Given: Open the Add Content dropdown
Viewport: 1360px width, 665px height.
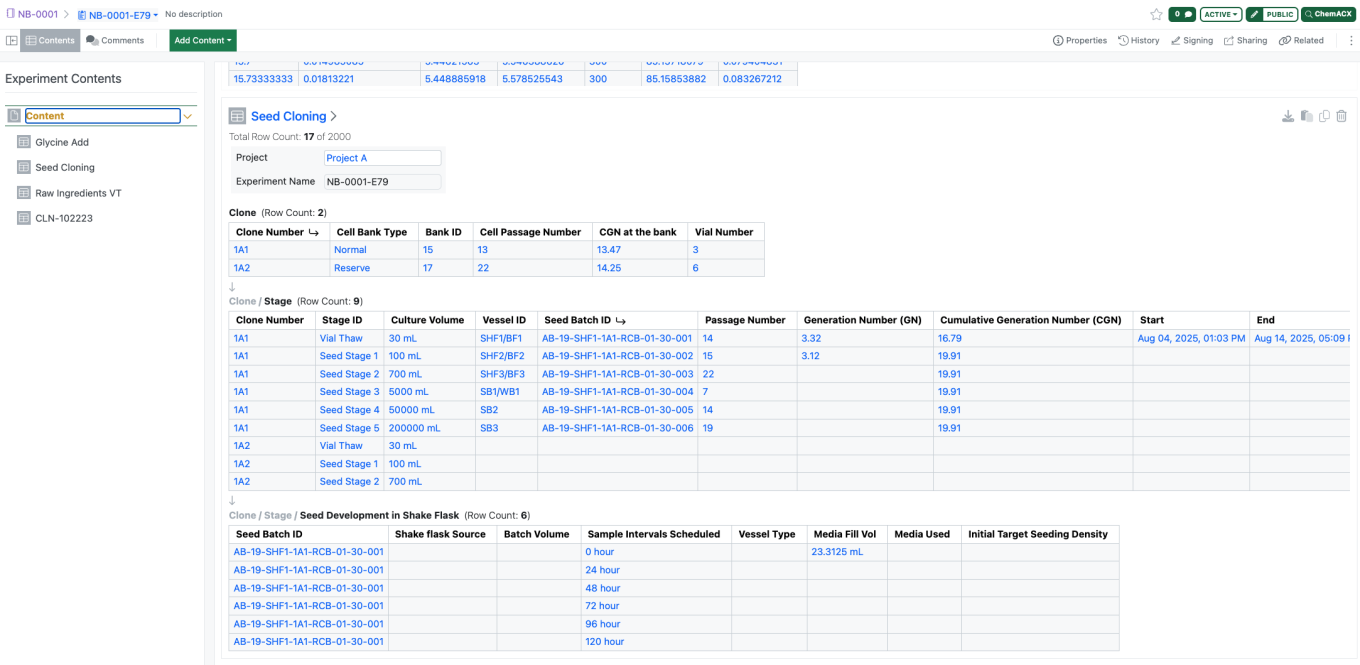Looking at the screenshot, I should (203, 41).
